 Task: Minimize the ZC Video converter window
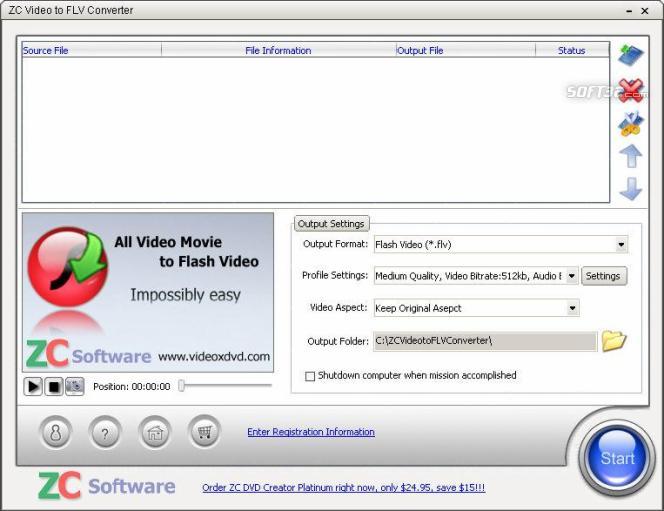pos(629,11)
